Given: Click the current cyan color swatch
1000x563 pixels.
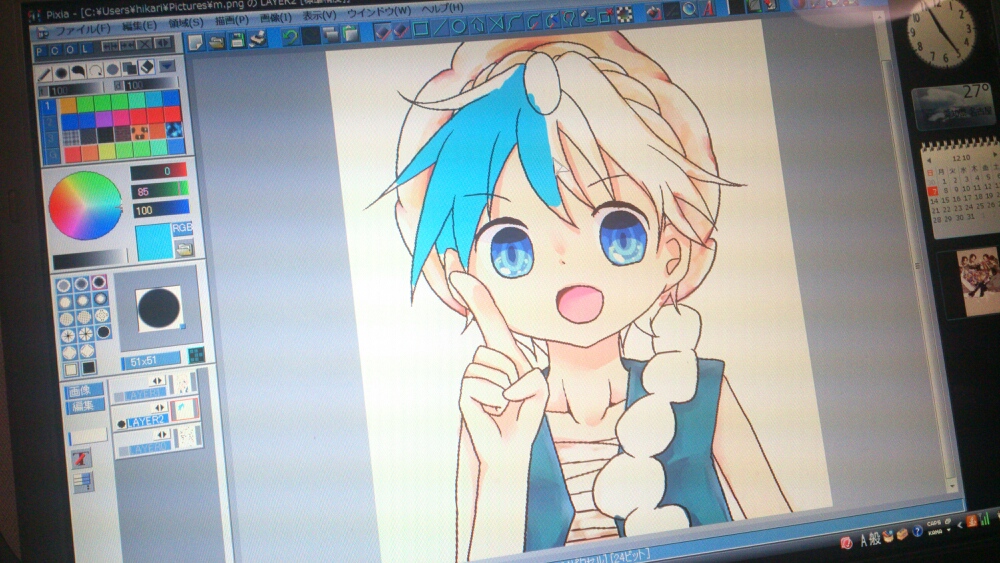Looking at the screenshot, I should pyautogui.click(x=154, y=243).
